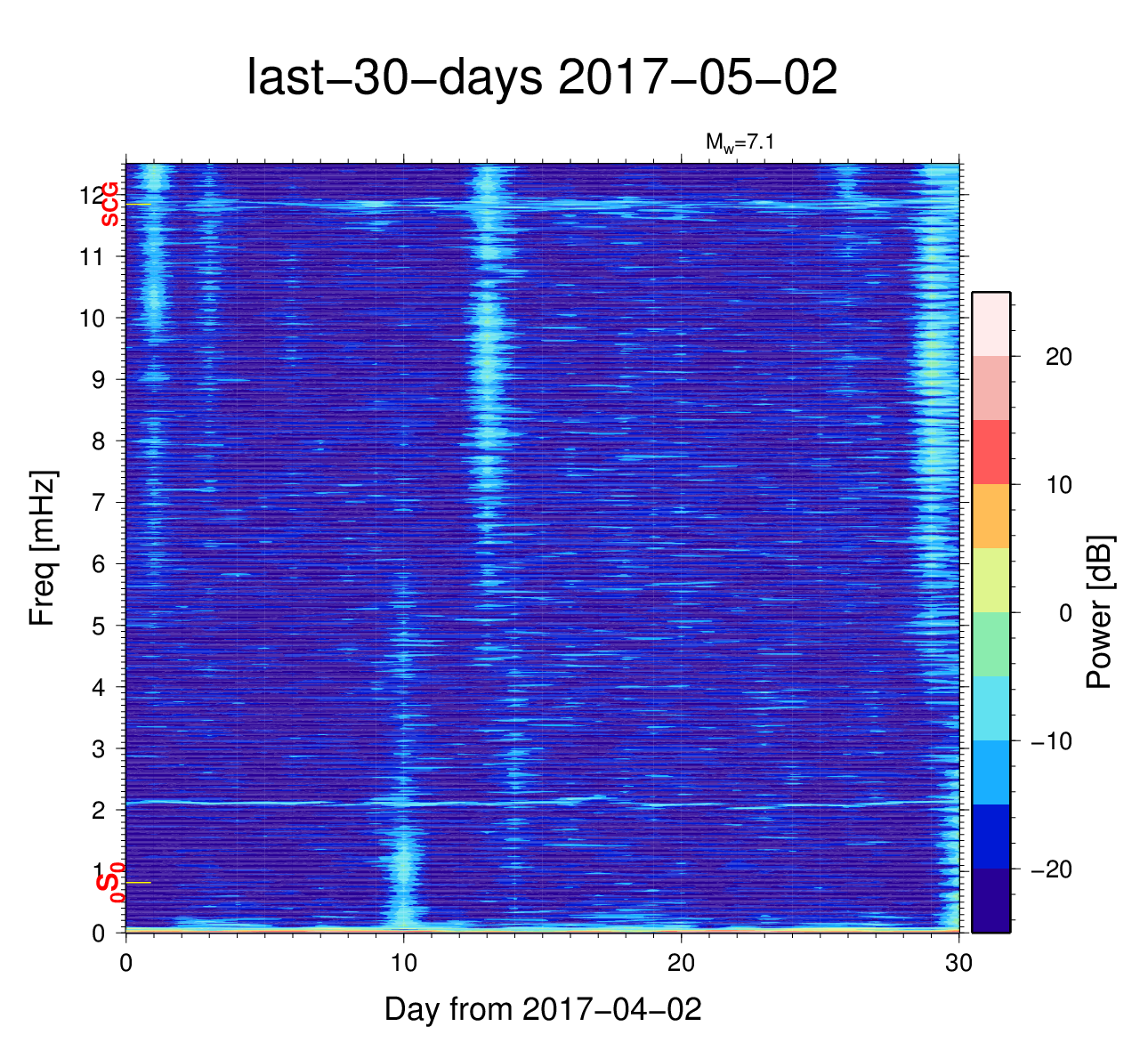Viewport: 1148px width, 1059px height.
Task: Click the plot title last-30-days 2017-05-02
Action: [x=541, y=78]
